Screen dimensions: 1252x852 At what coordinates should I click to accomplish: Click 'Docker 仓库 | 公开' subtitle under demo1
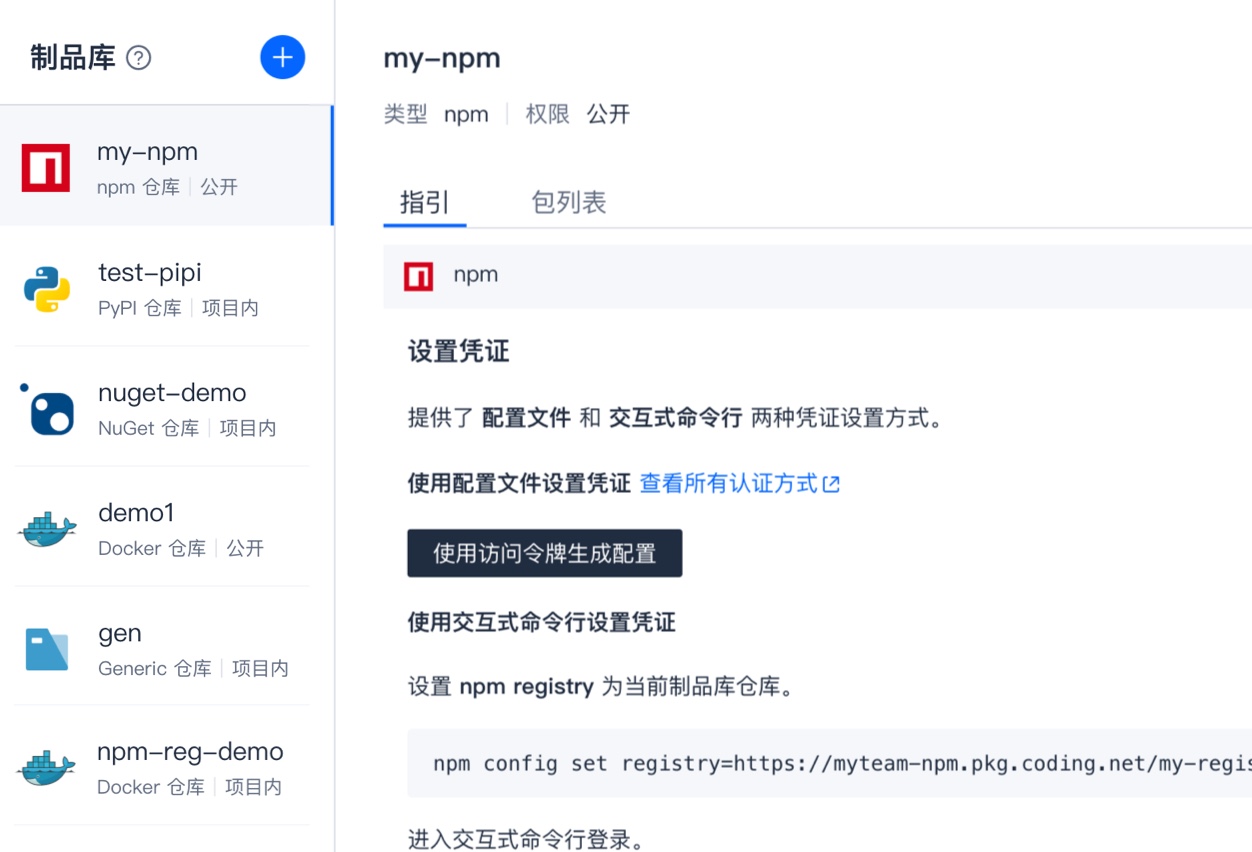coord(181,548)
